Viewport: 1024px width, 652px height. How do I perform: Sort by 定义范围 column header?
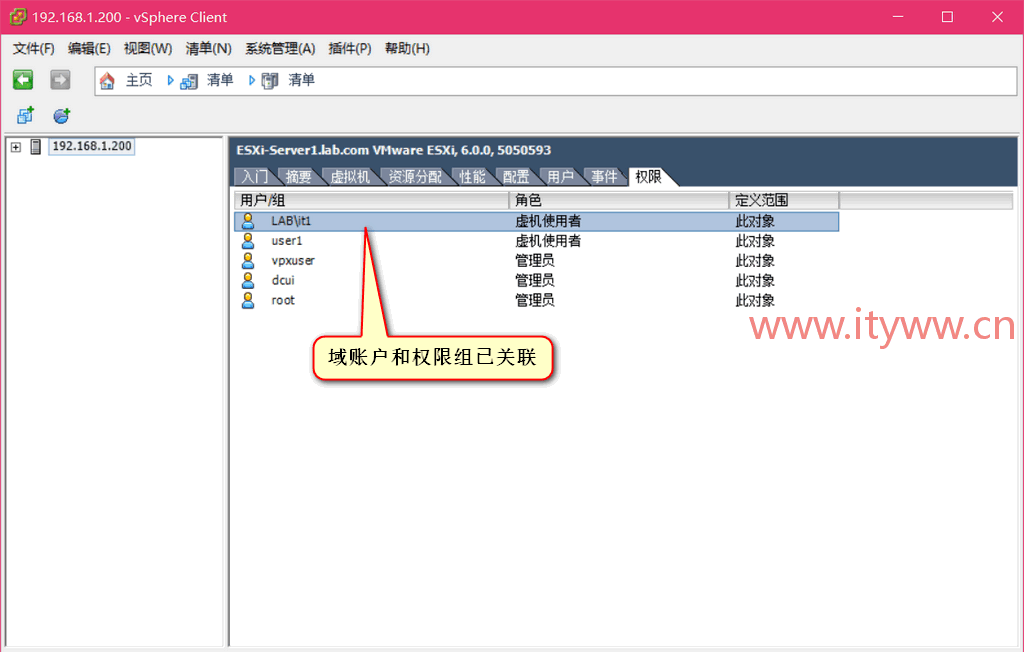[784, 200]
